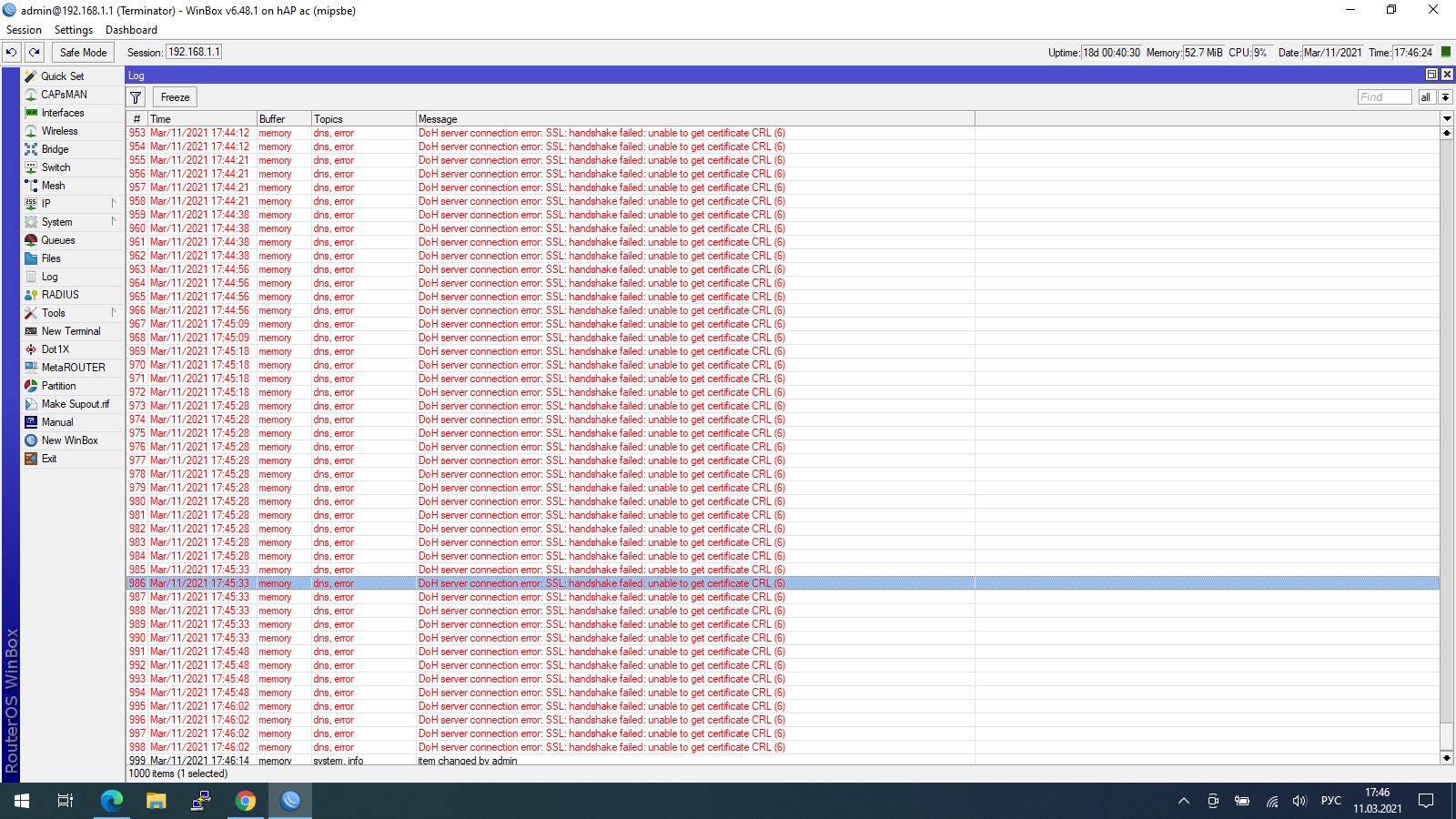
Task: Sort log by Message column
Action: [x=695, y=119]
